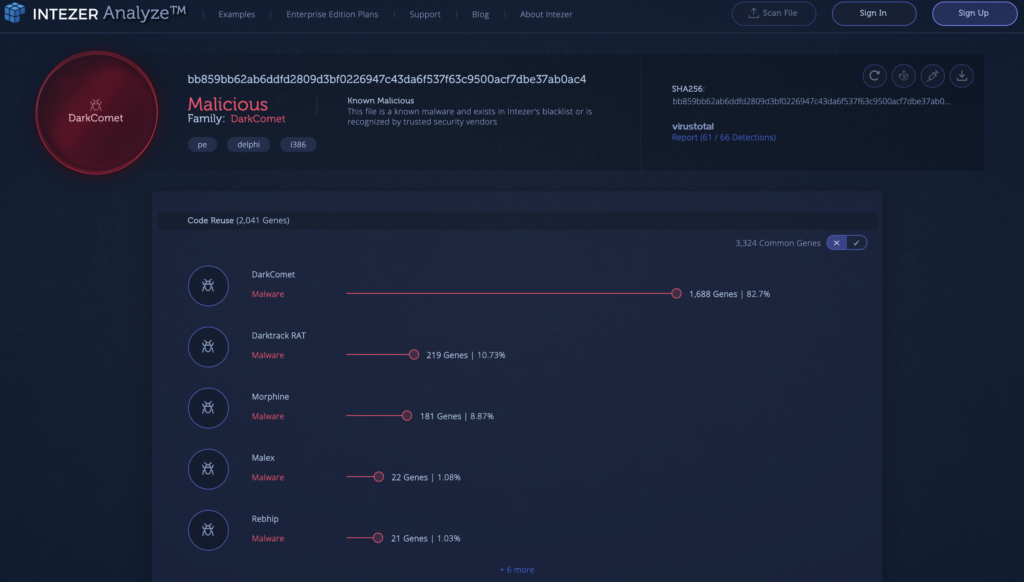The height and width of the screenshot is (582, 1024).
Task: Click the syringe vaccine icon
Action: pyautogui.click(x=933, y=76)
